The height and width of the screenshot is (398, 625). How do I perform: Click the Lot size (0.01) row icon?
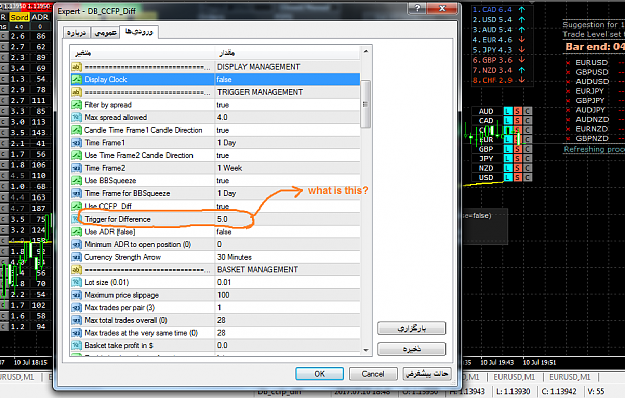tap(77, 282)
